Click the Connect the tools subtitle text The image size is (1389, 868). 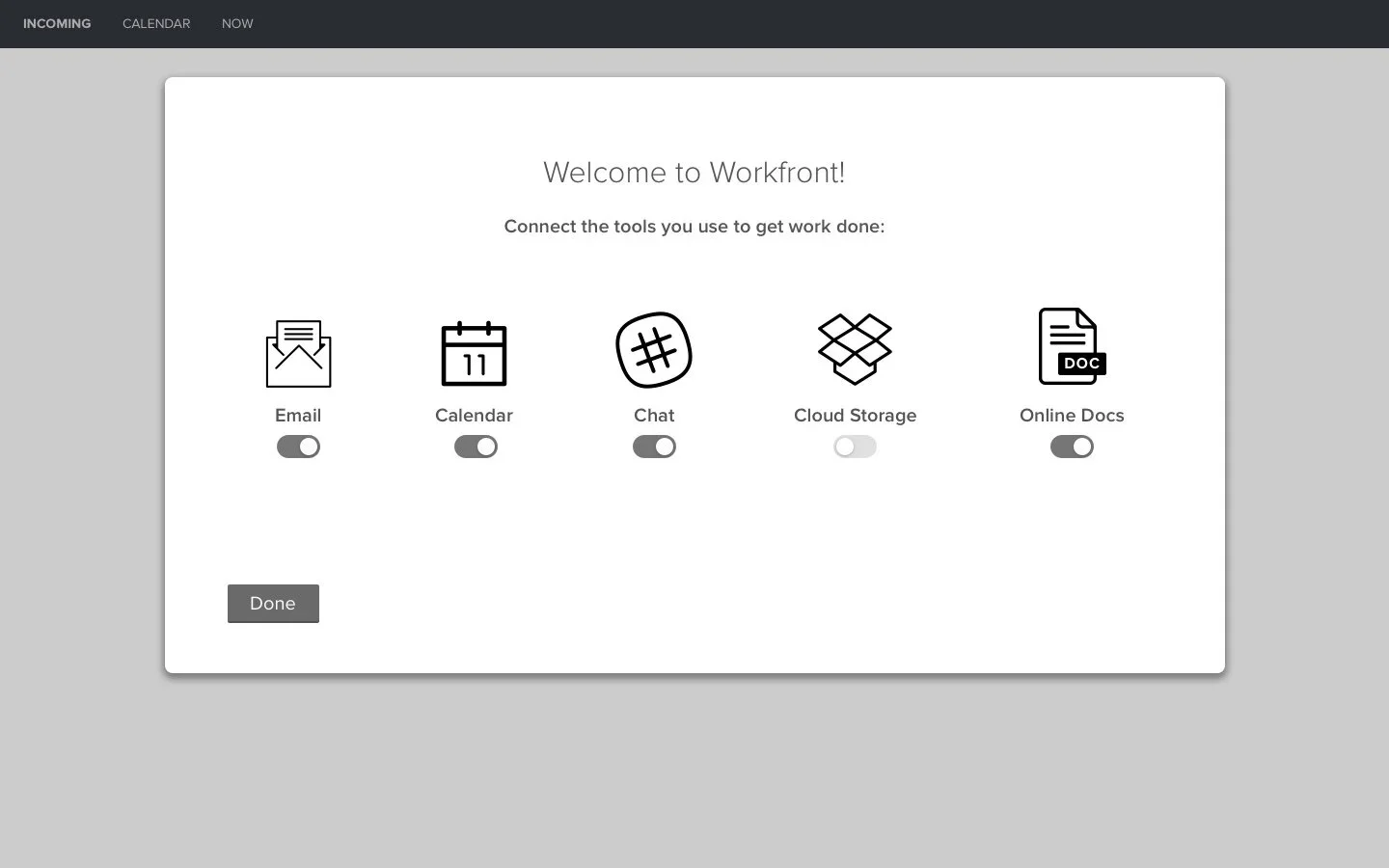[694, 227]
